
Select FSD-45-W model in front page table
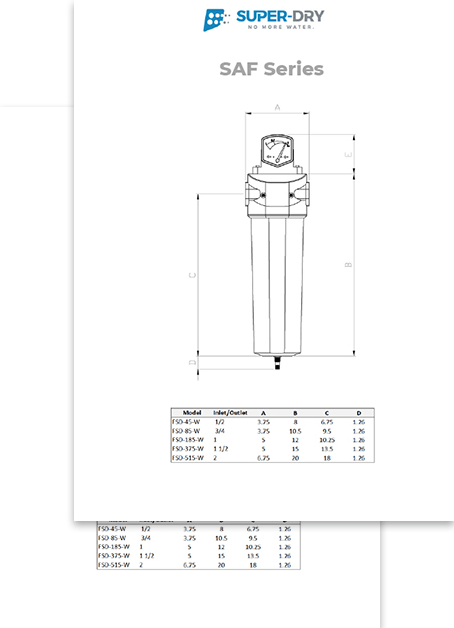(186, 422)
